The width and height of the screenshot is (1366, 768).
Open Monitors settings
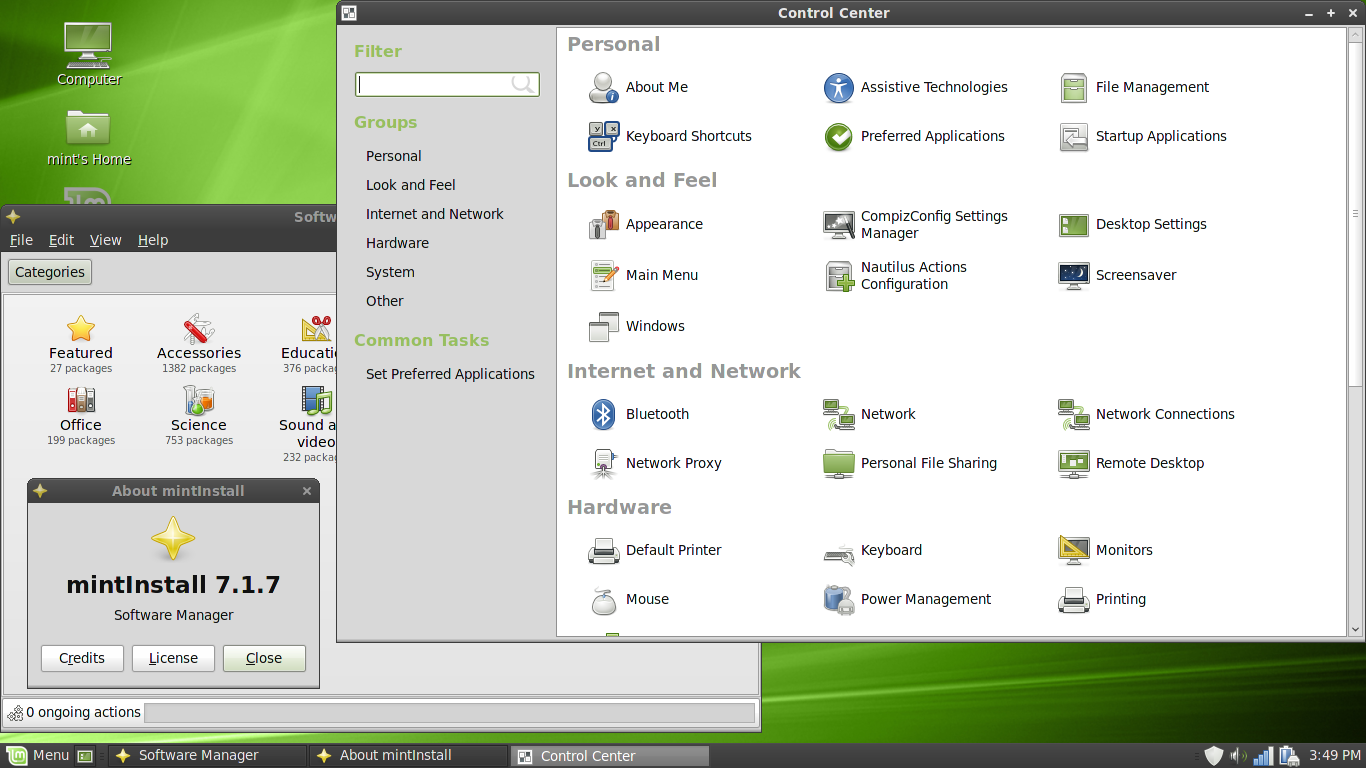(1106, 550)
